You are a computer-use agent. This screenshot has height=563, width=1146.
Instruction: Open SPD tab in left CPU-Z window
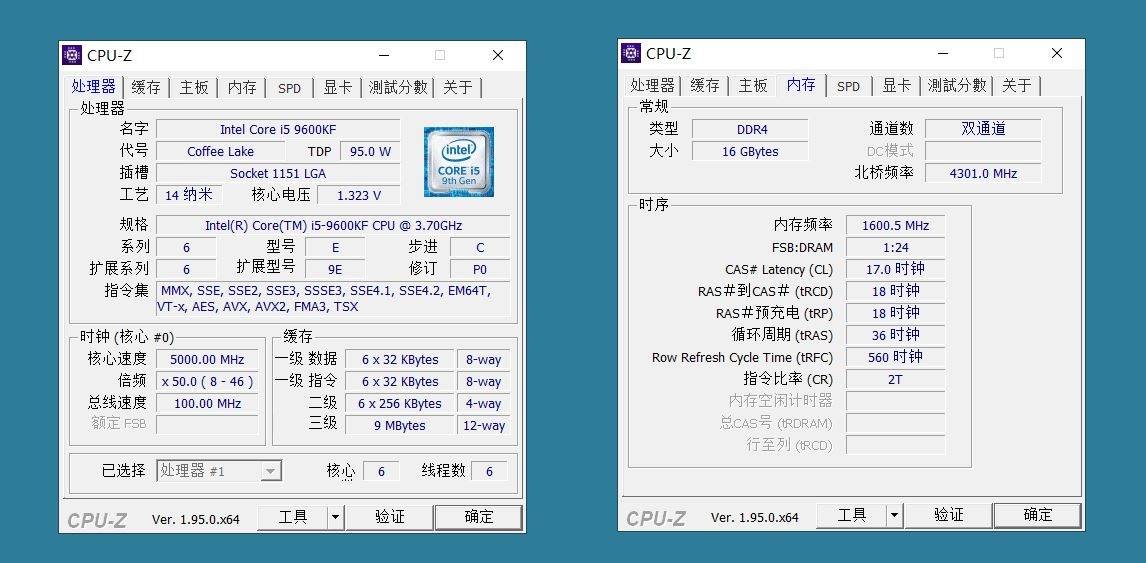pos(289,88)
